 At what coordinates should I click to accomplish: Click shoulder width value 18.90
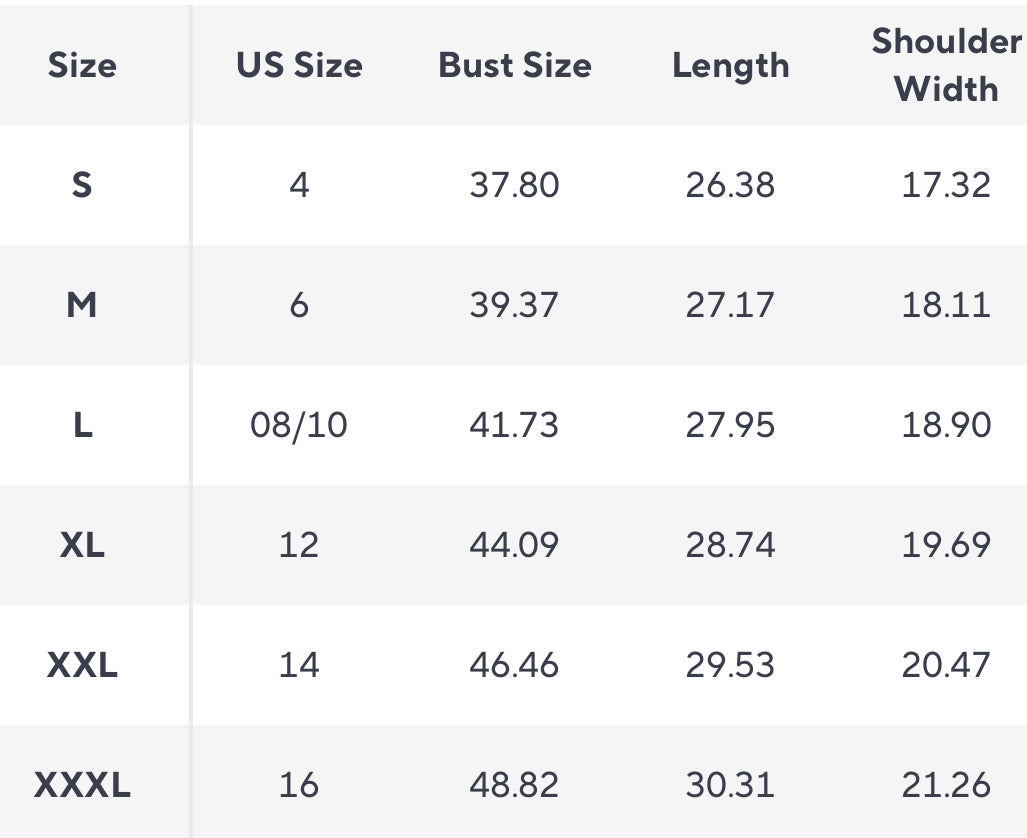coord(946,425)
